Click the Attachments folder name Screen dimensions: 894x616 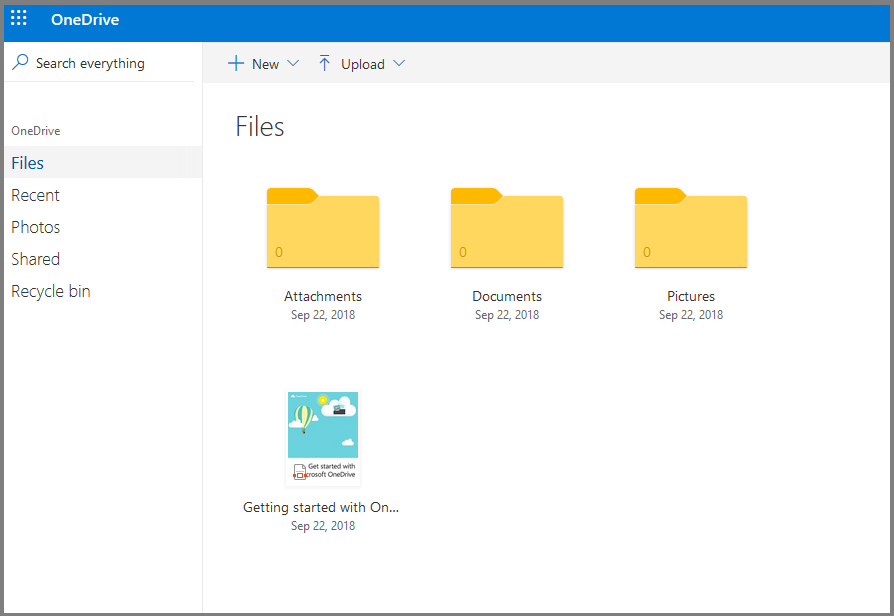coord(323,296)
